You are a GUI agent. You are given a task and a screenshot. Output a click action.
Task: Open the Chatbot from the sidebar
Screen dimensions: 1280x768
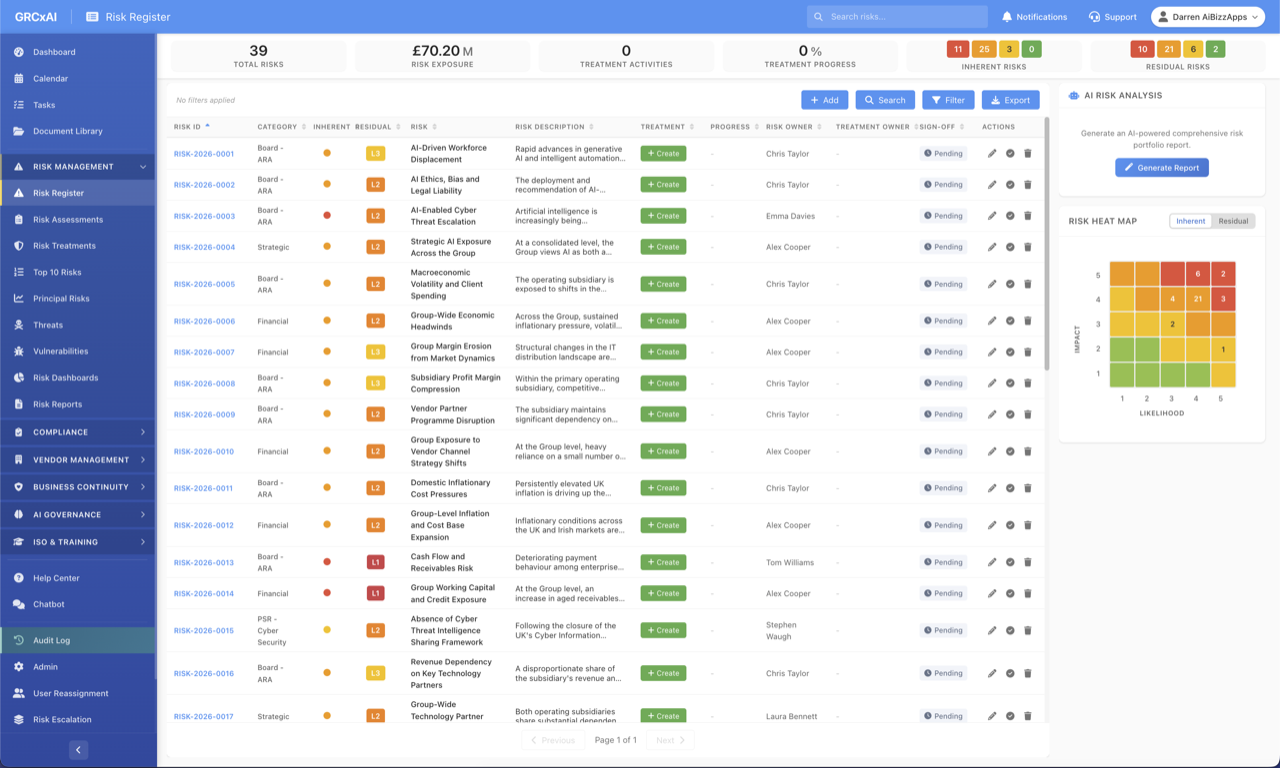coord(48,604)
